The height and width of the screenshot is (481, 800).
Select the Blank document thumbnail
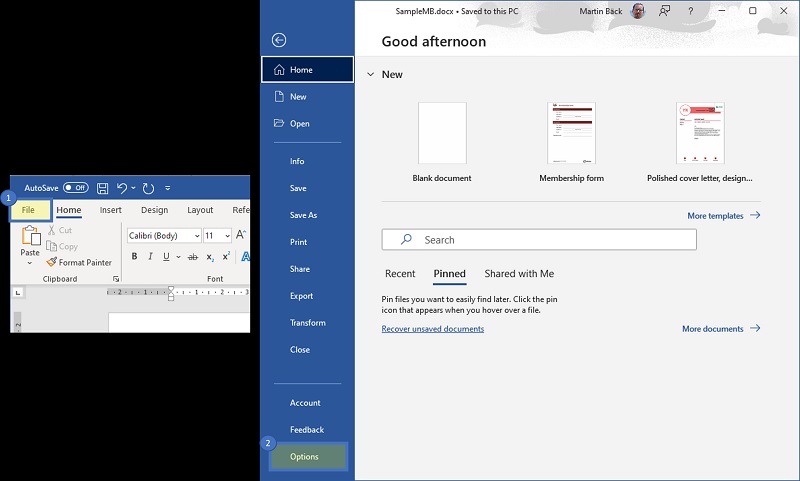(442, 133)
